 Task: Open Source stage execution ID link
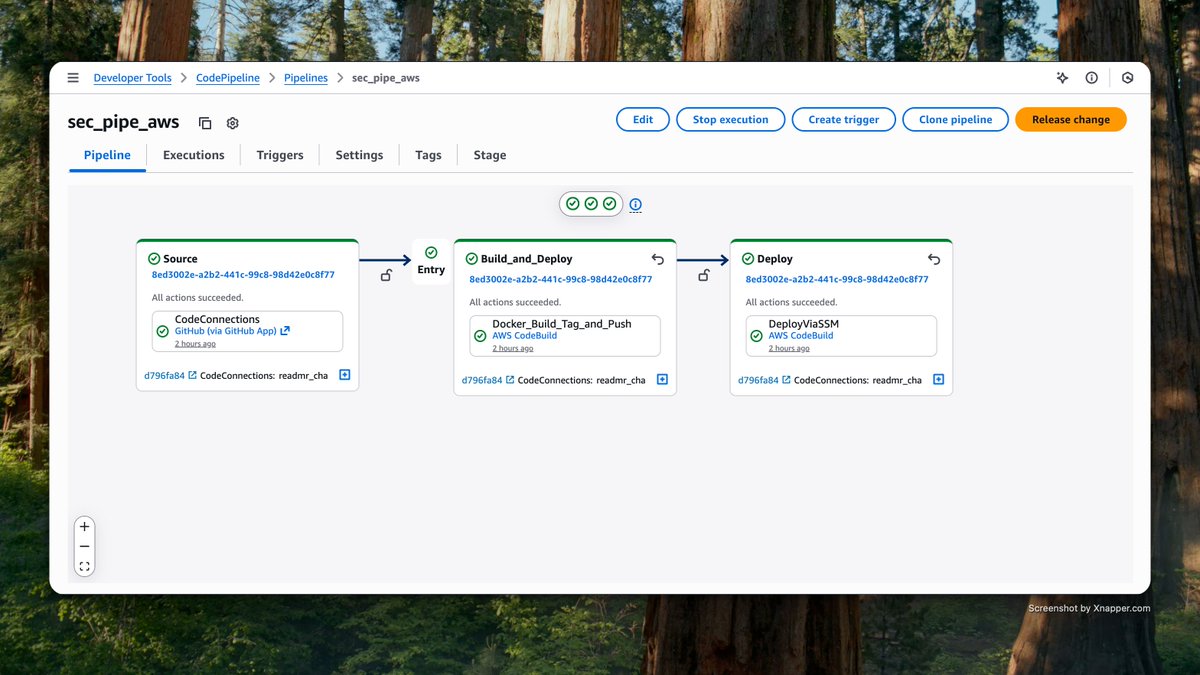243,275
